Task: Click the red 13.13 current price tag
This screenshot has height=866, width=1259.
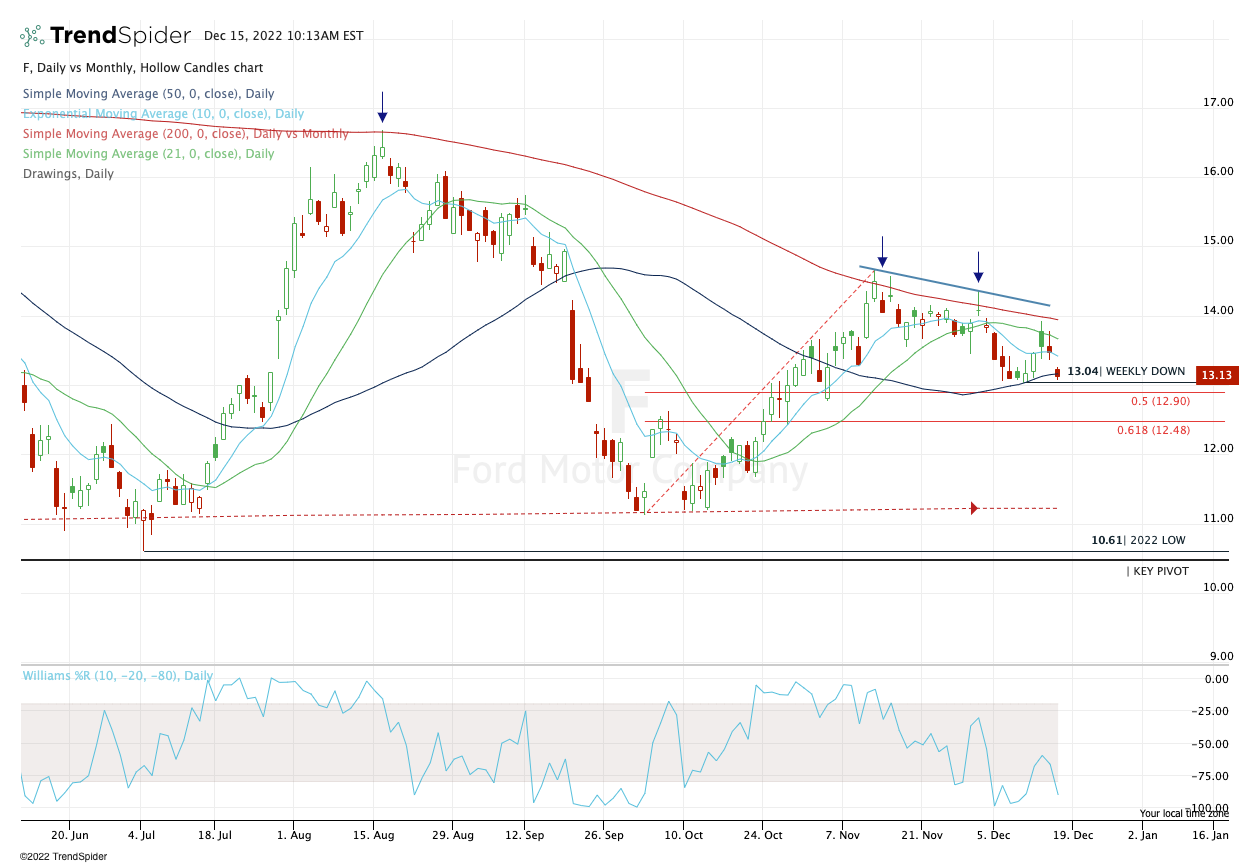Action: point(1215,376)
